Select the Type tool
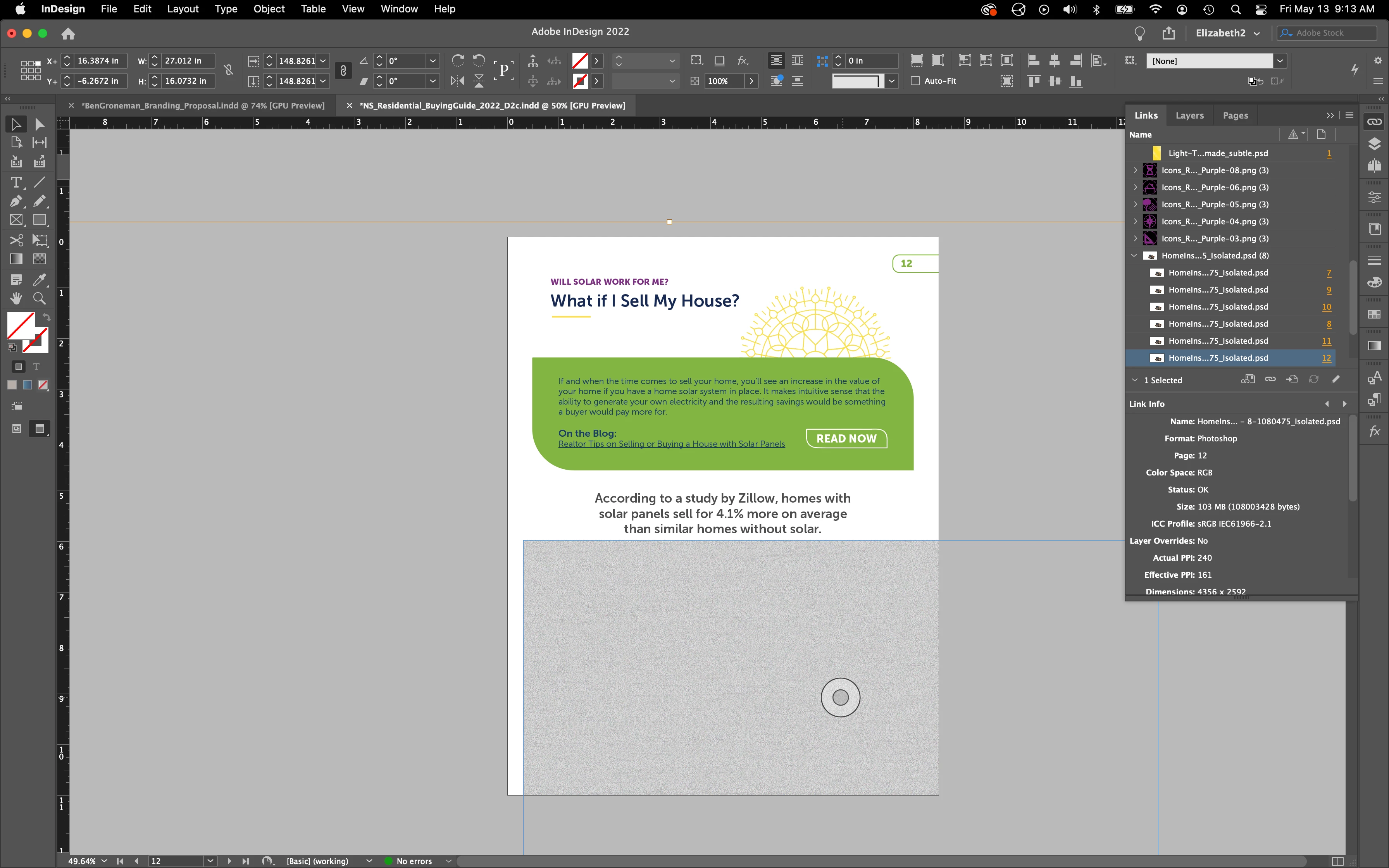 click(x=16, y=183)
